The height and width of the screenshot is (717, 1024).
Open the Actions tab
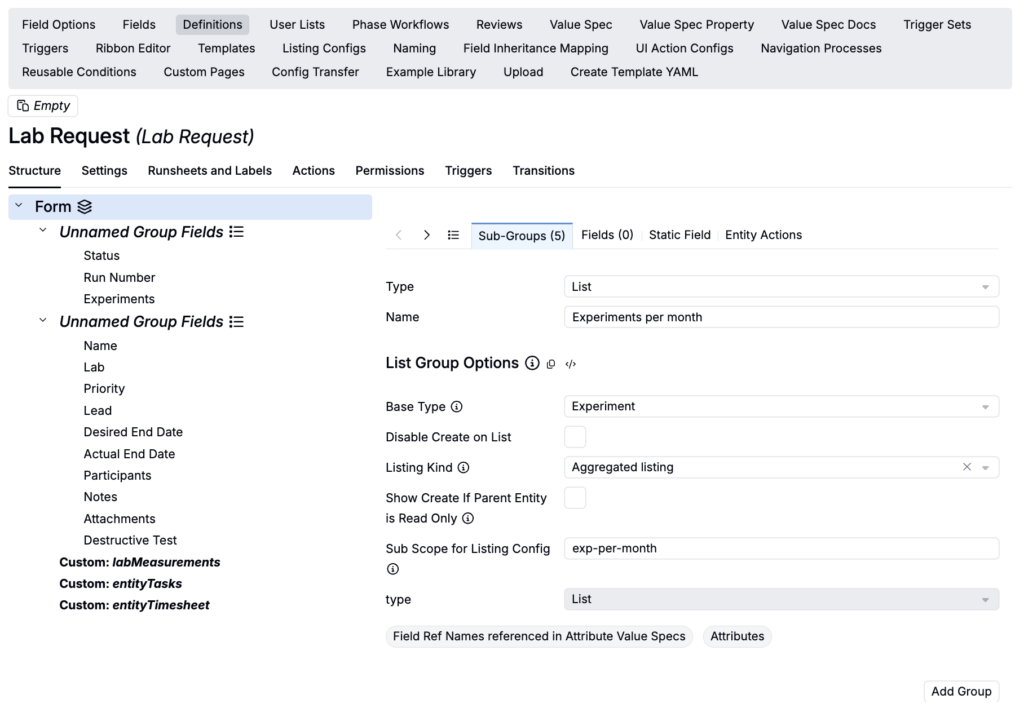pos(313,170)
